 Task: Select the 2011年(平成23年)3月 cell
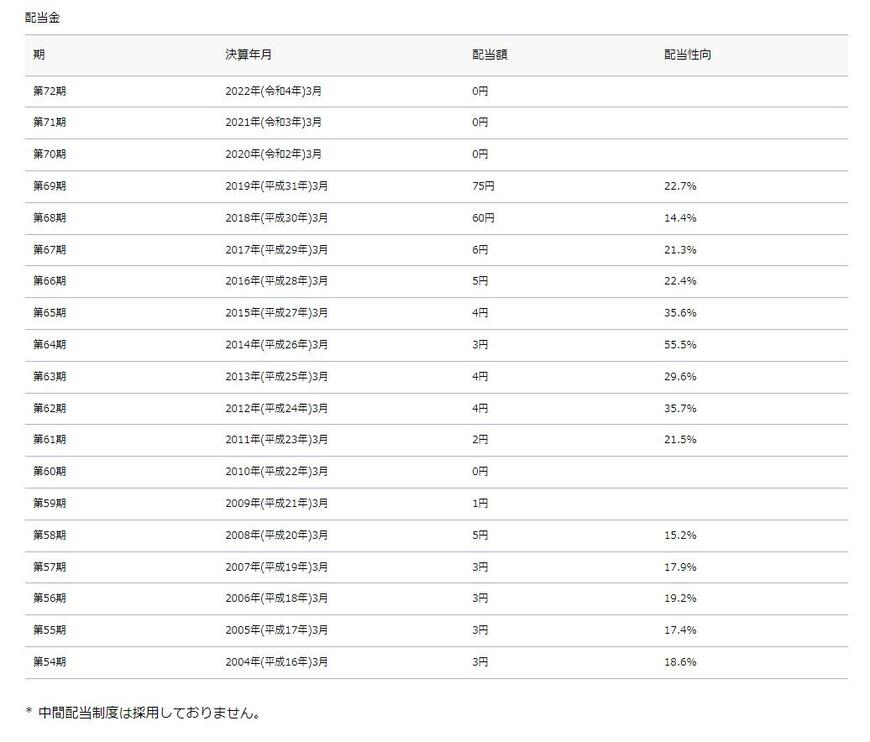276,439
